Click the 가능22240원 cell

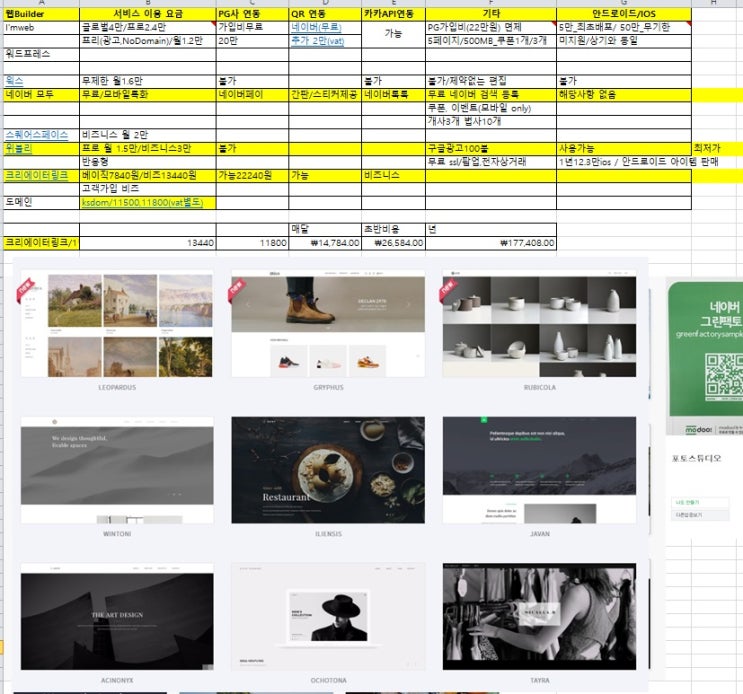[252, 175]
